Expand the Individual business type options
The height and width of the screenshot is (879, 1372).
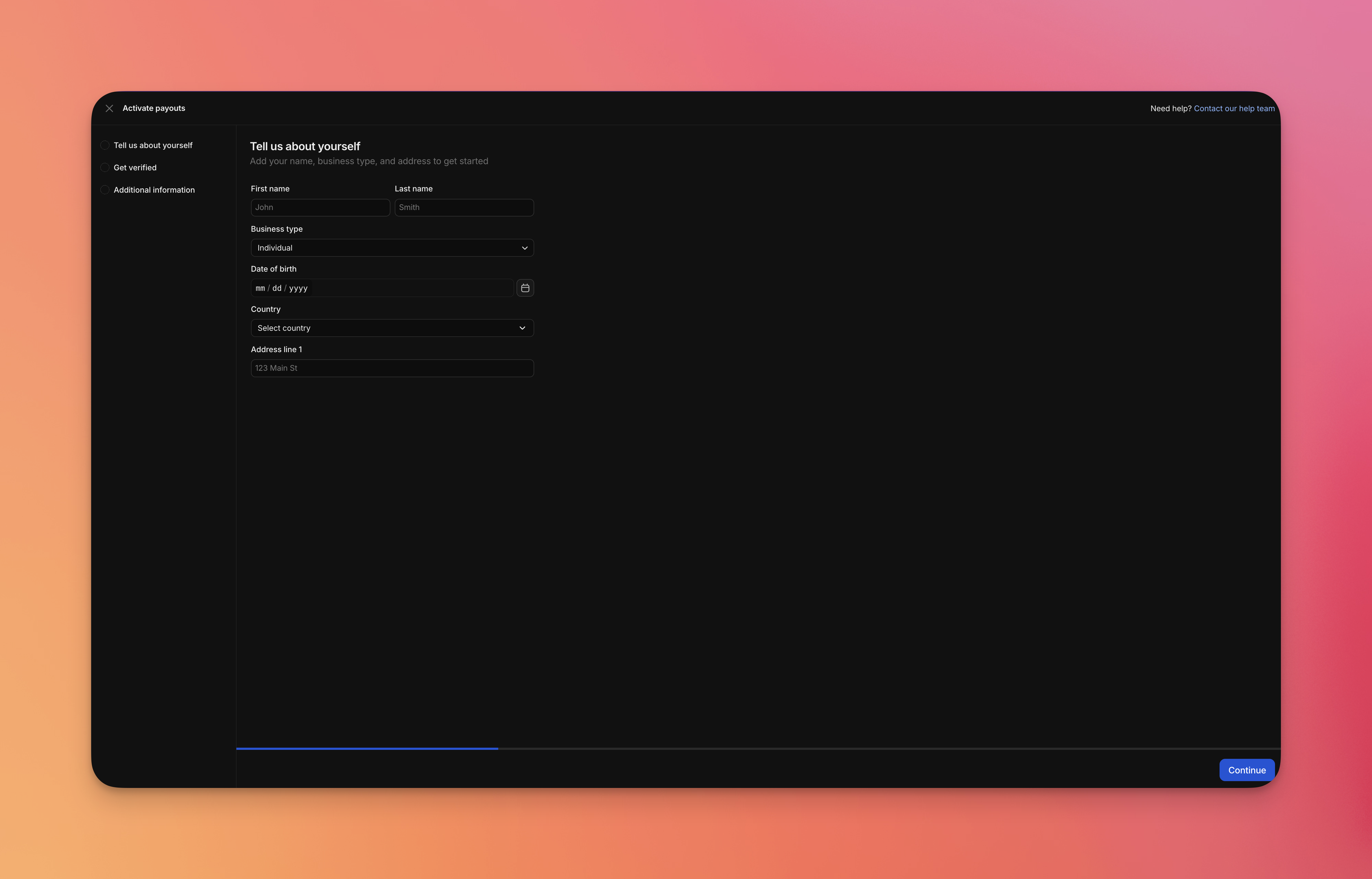click(x=392, y=248)
